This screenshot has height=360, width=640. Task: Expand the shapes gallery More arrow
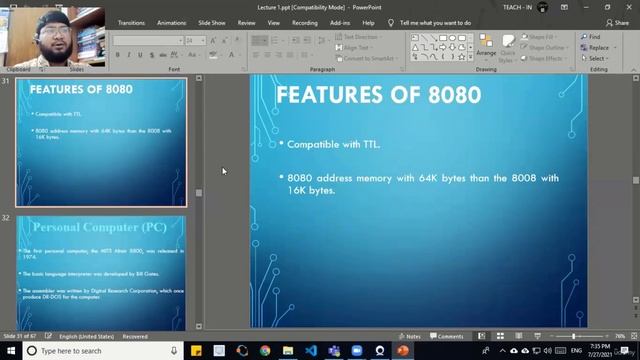(470, 58)
